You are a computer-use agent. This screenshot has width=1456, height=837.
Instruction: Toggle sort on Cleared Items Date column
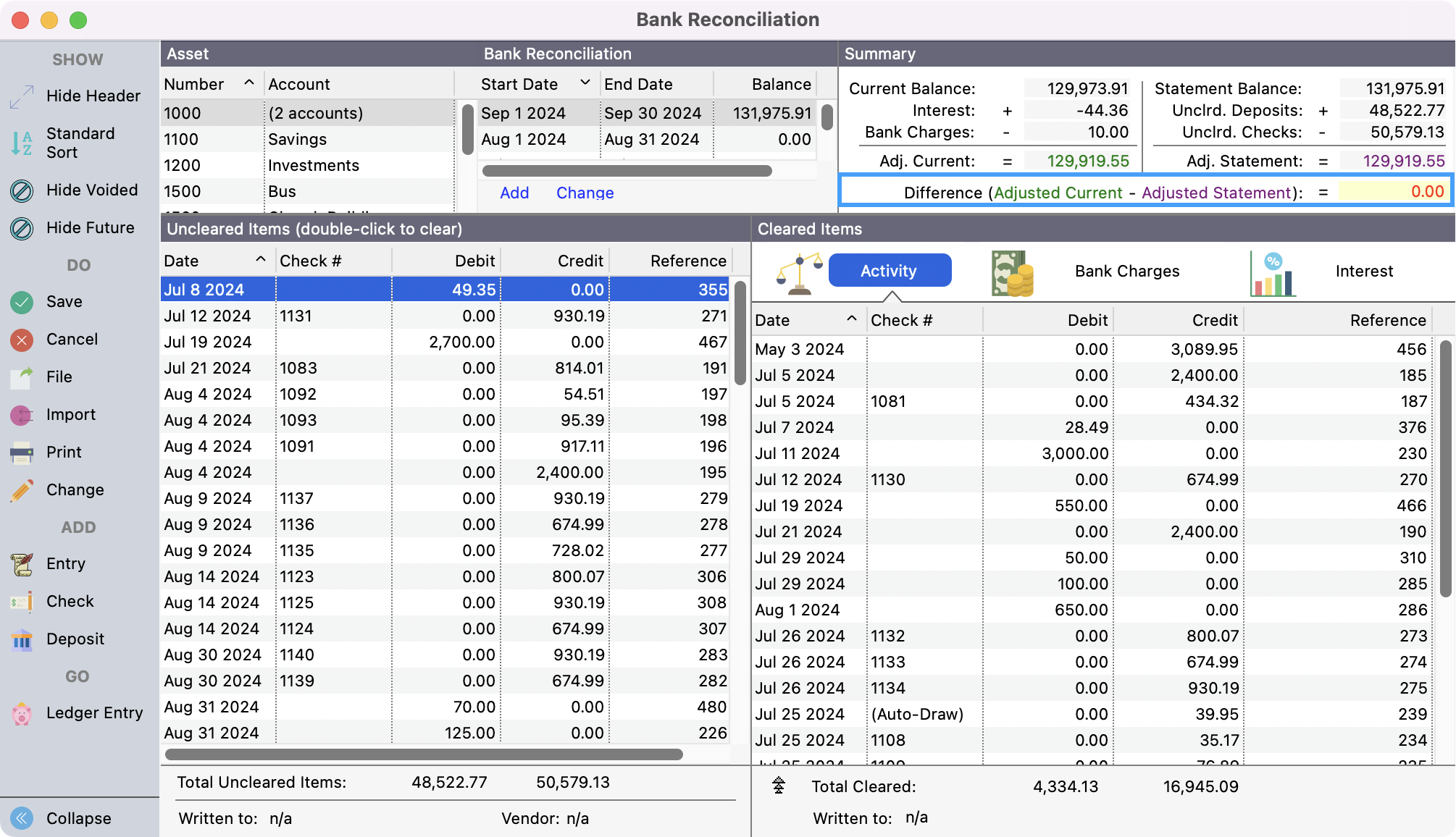[x=852, y=319]
